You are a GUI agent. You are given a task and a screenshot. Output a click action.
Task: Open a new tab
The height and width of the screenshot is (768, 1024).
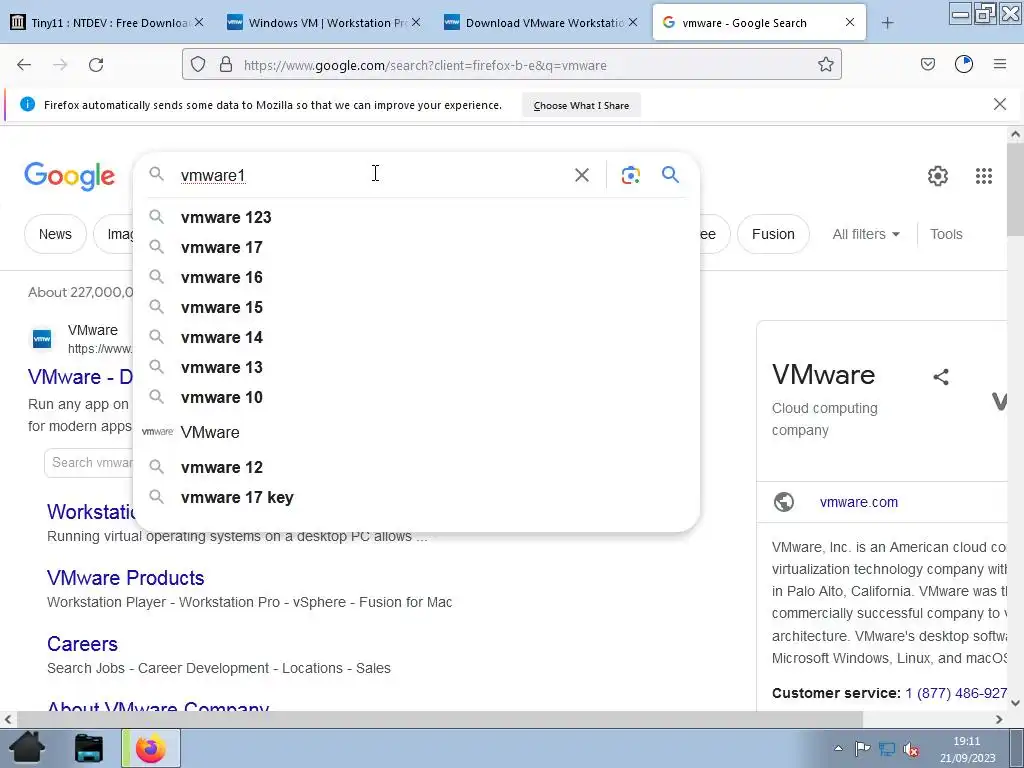tap(887, 23)
